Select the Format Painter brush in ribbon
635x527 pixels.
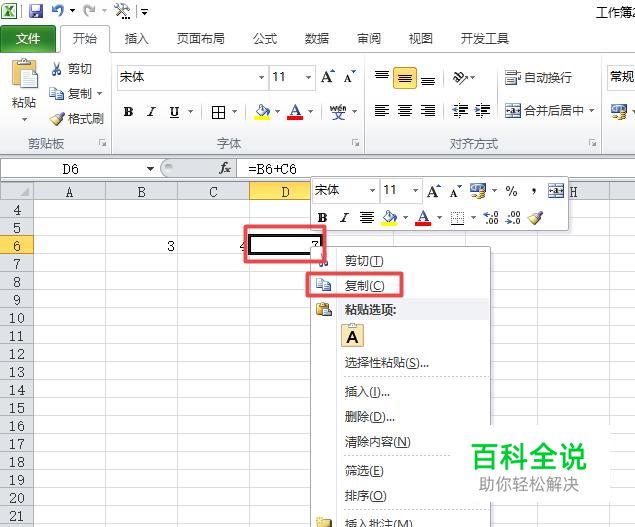[x=76, y=119]
